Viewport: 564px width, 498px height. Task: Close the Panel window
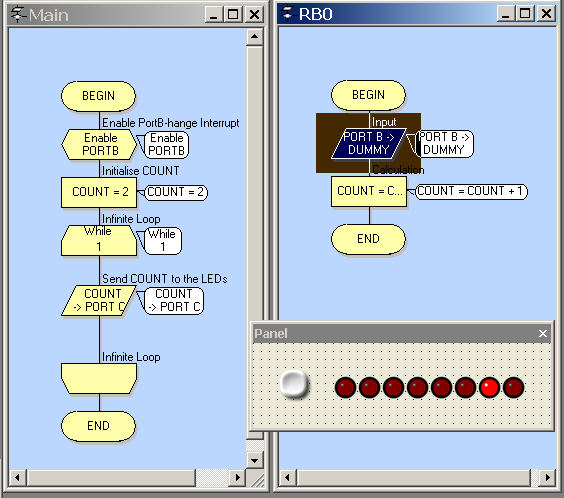(543, 334)
